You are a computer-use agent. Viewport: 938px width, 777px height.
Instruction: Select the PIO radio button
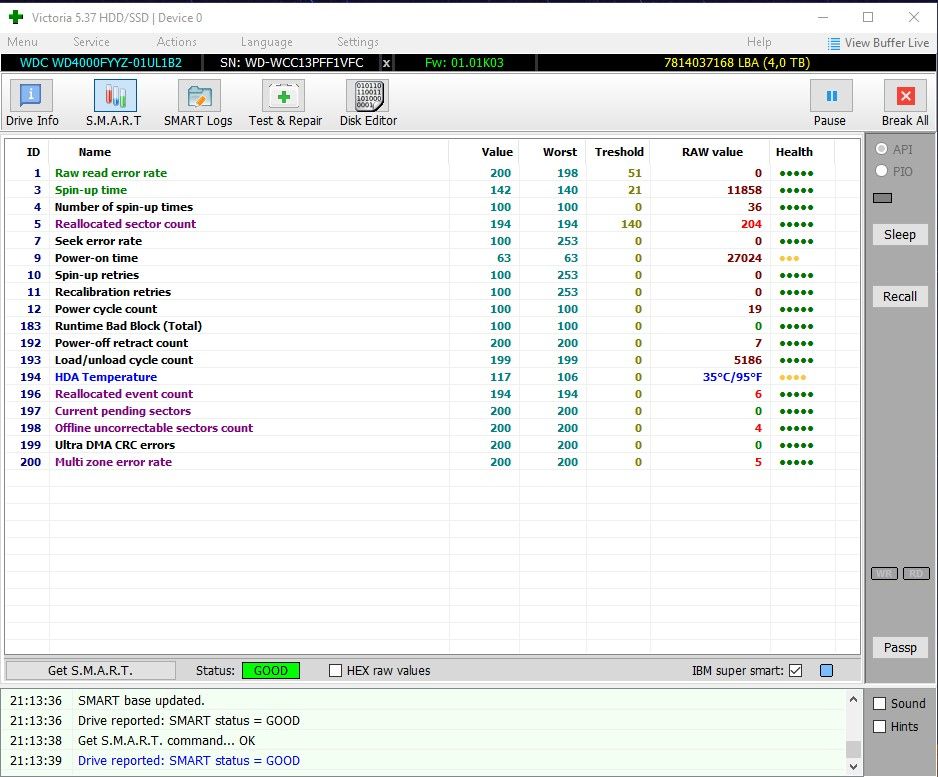point(881,171)
